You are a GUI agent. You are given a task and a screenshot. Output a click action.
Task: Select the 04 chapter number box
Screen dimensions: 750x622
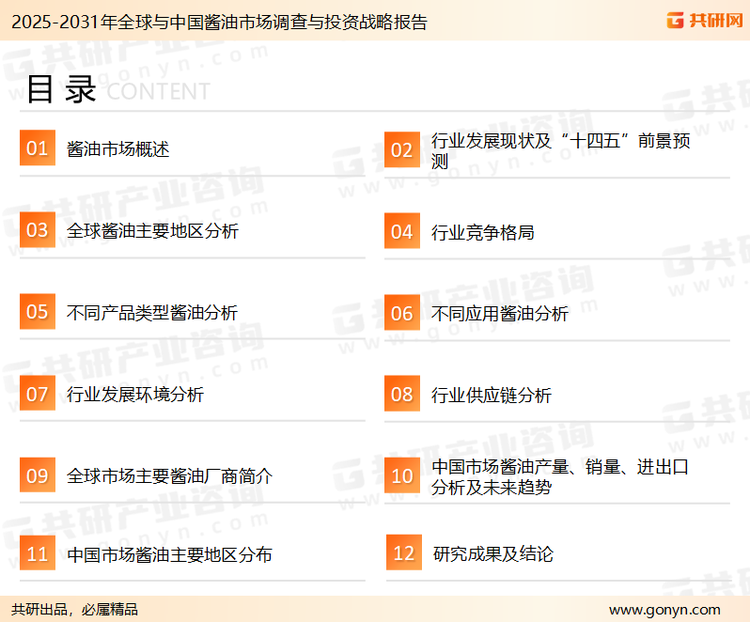click(401, 232)
